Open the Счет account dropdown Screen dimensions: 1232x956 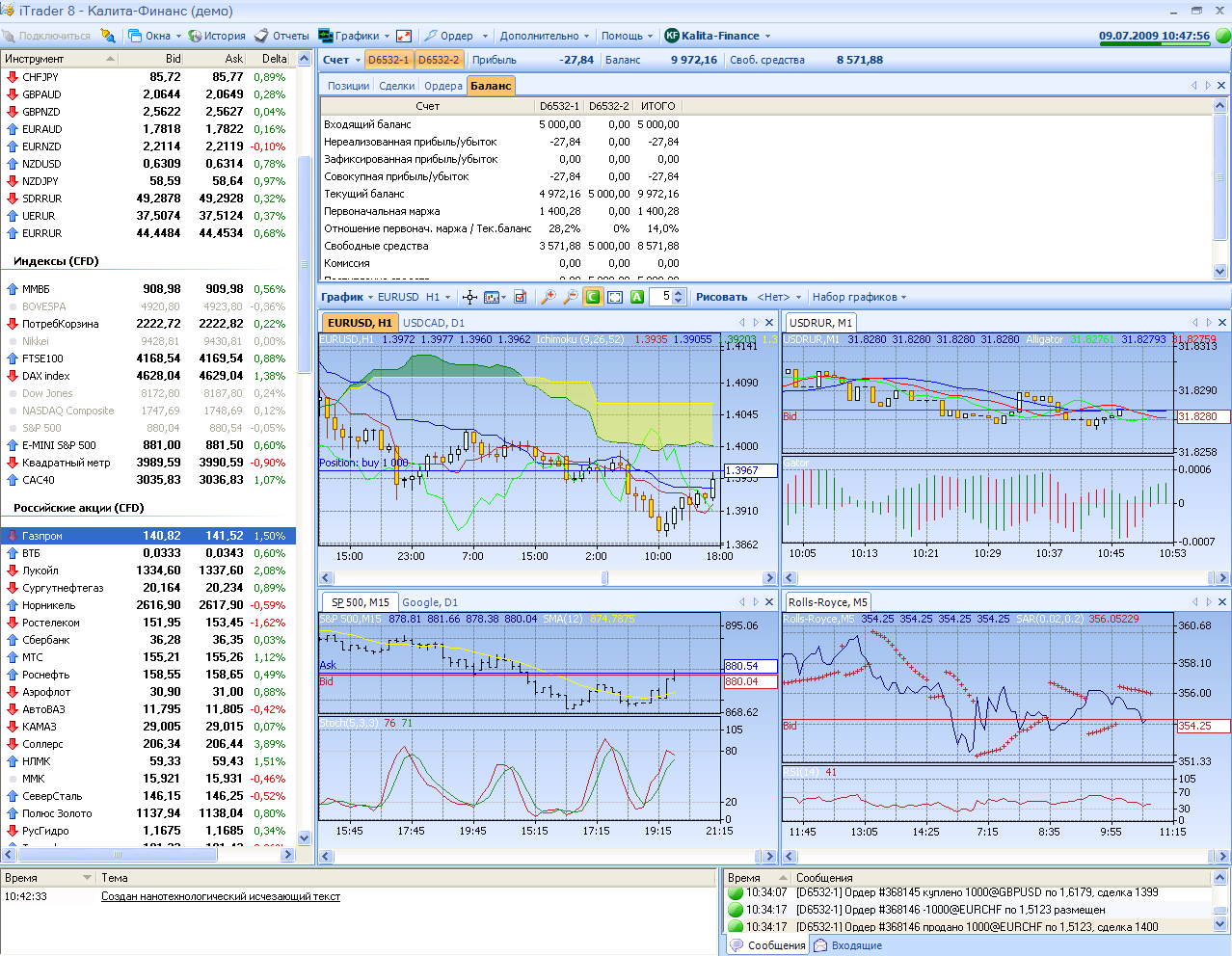click(x=341, y=60)
